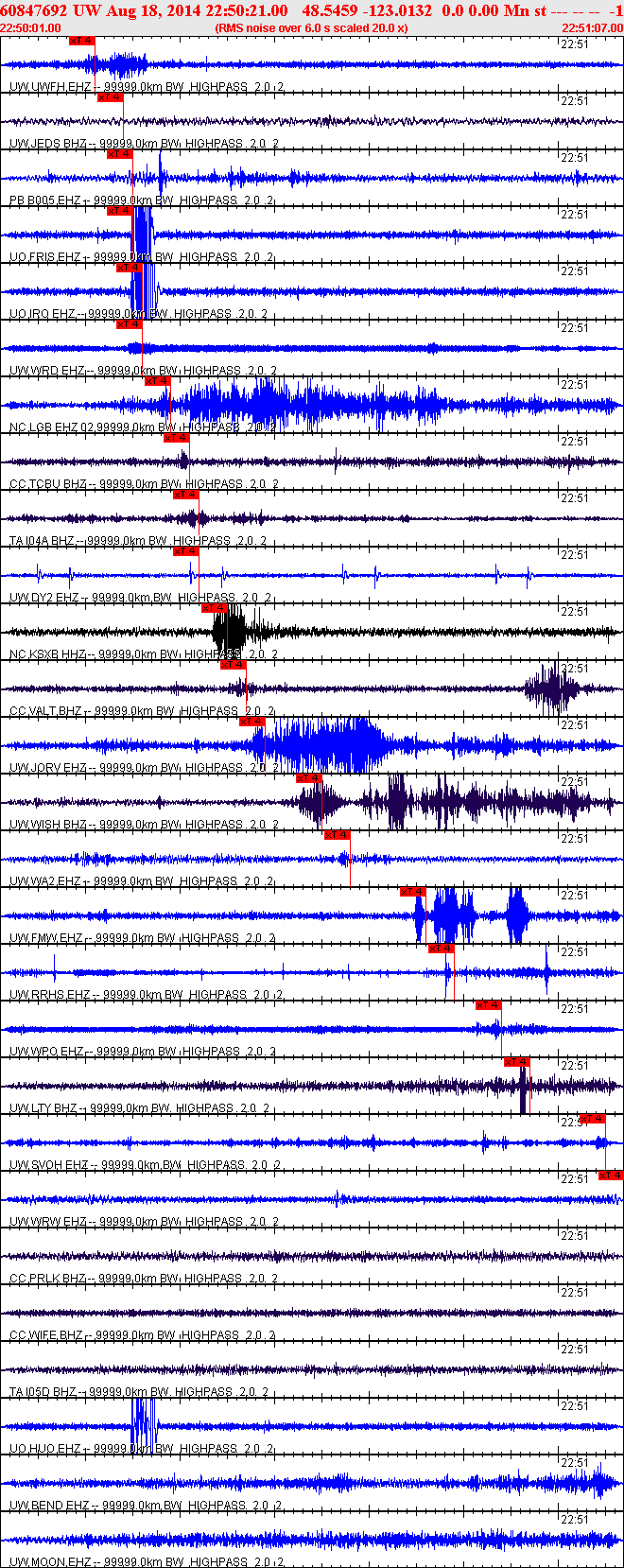Select the UW.MOON EHZ station label
The height and width of the screenshot is (1568, 624).
[51, 1562]
